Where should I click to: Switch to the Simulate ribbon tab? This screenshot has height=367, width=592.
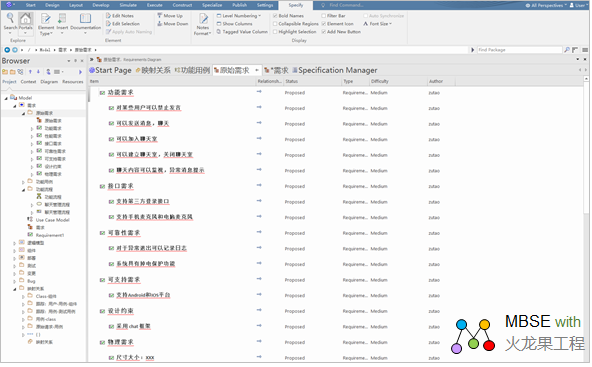pos(128,5)
